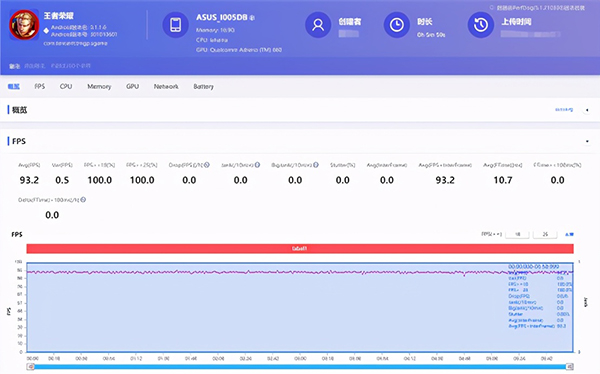Image resolution: width=600 pixels, height=374 pixels.
Task: Click the second FPS threshold input 25
Action: point(545,234)
